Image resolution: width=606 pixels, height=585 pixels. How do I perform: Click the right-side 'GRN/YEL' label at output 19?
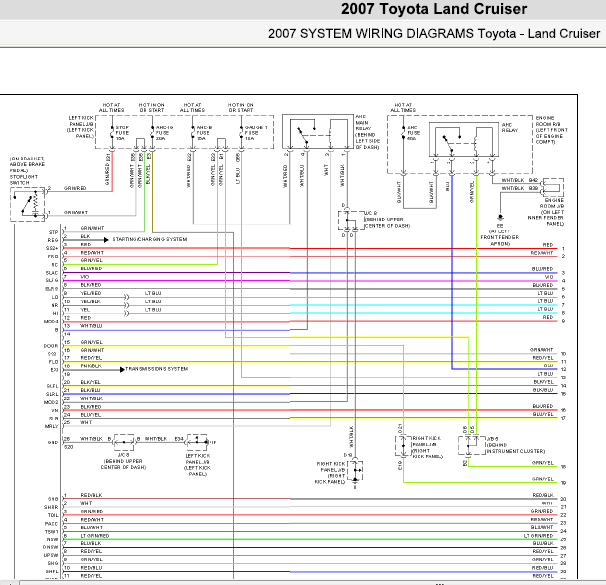pyautogui.click(x=543, y=479)
